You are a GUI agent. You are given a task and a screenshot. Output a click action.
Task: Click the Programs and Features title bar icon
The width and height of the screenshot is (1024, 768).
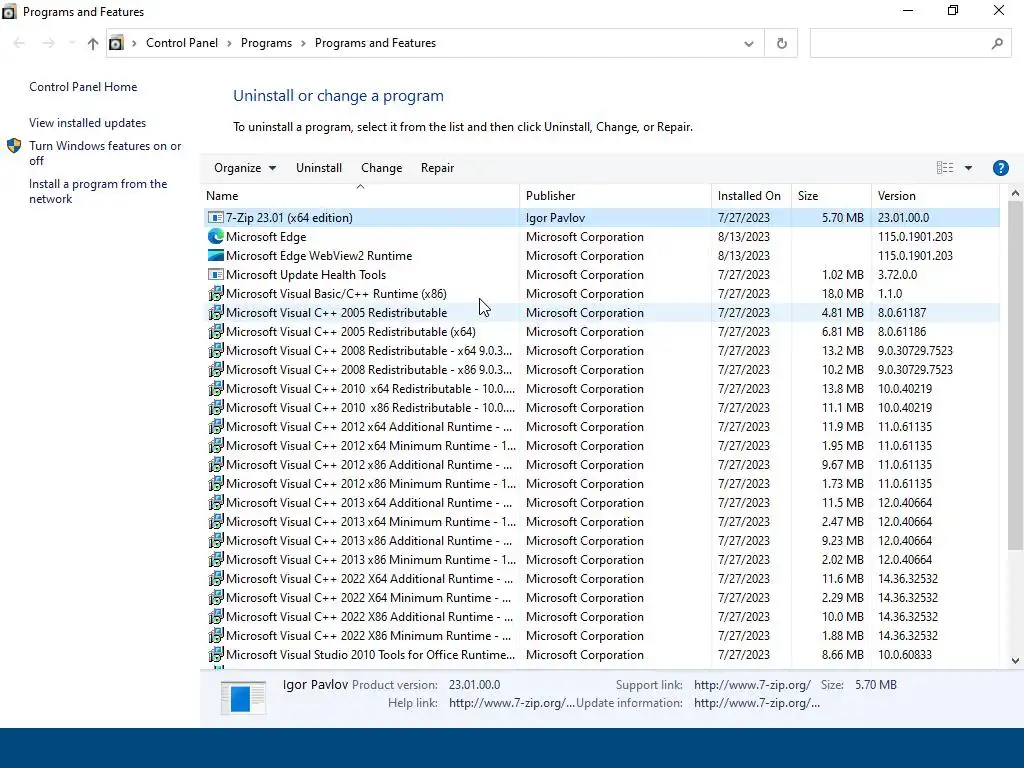coord(9,12)
